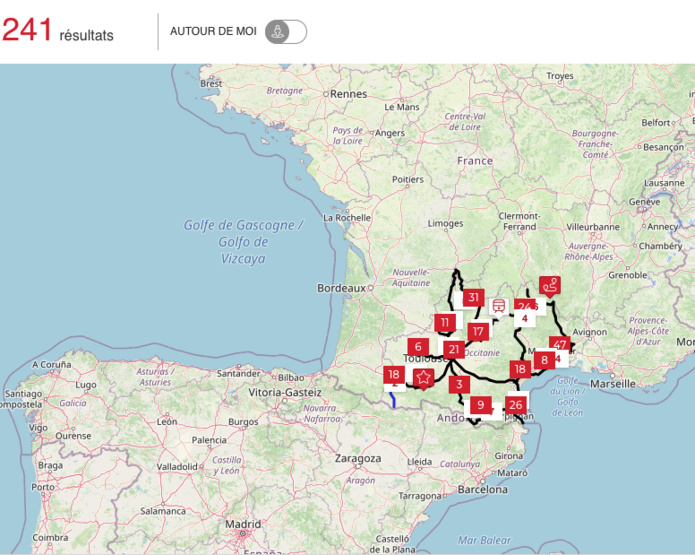
Task: Click the 241 résultats count
Action: (58, 32)
